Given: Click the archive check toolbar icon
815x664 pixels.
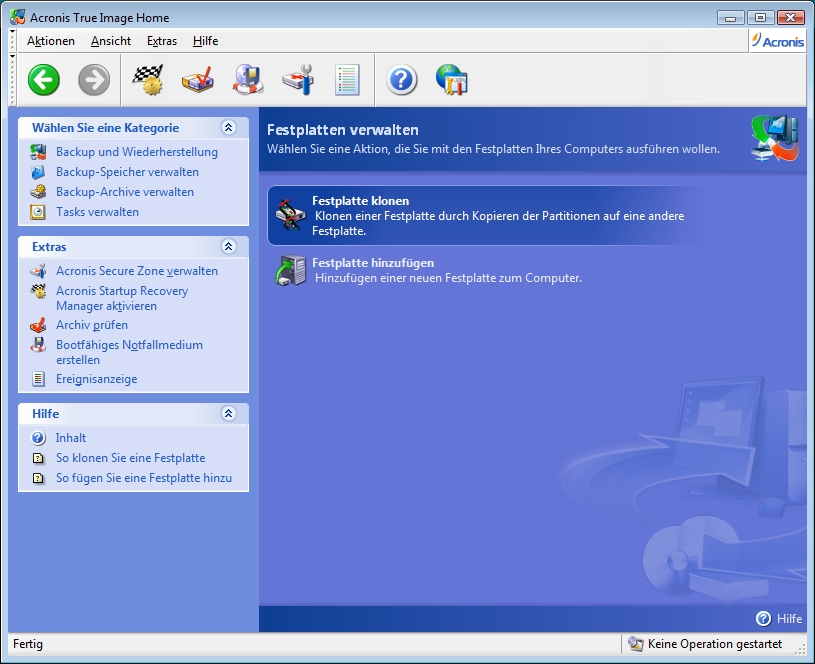Looking at the screenshot, I should coord(198,80).
